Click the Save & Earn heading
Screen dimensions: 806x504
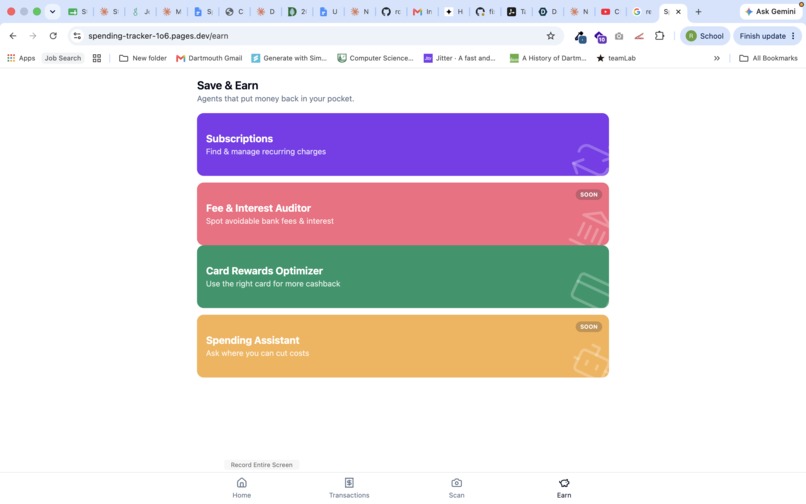[227, 85]
